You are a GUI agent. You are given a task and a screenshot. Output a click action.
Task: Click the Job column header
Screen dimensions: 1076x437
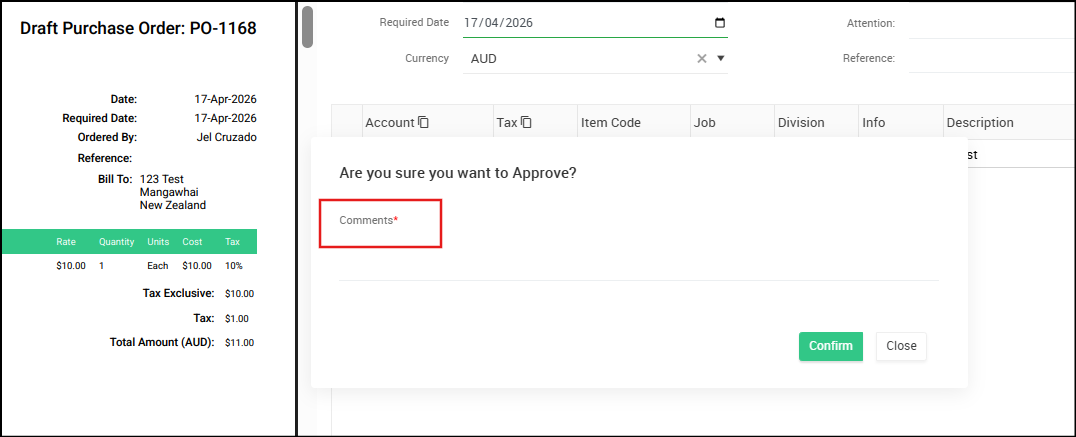(x=732, y=123)
